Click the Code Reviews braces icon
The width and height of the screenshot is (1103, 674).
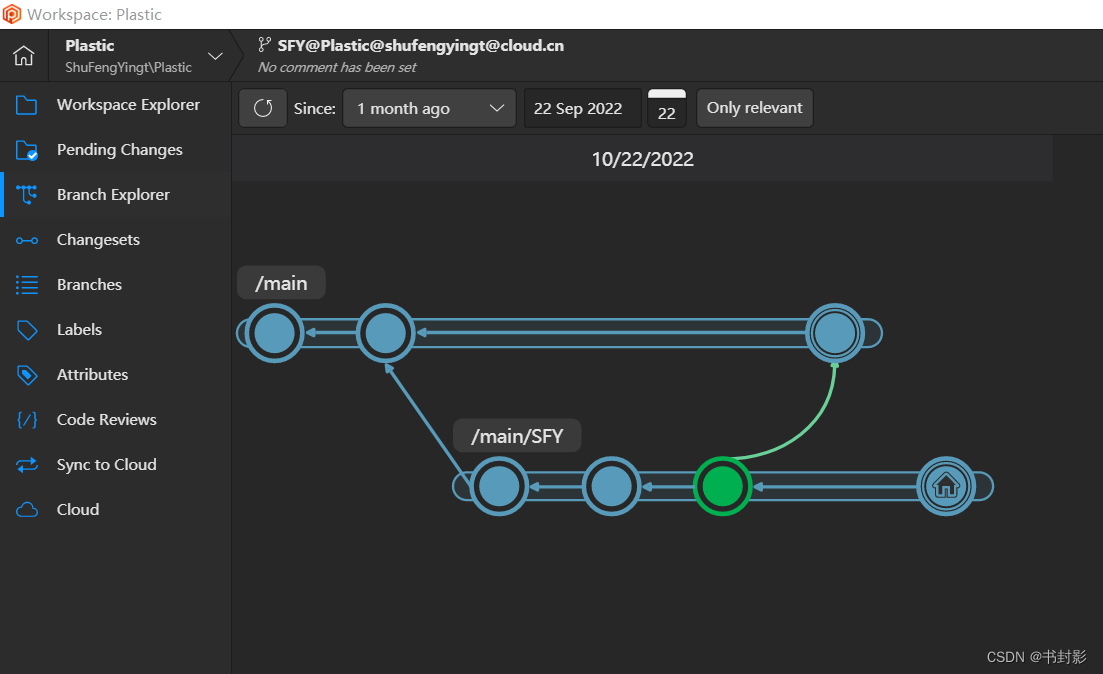(x=27, y=420)
